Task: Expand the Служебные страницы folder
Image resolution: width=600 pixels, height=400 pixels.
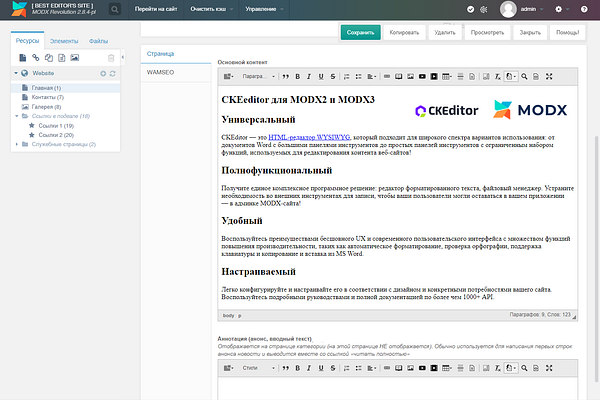Action: [x=16, y=144]
